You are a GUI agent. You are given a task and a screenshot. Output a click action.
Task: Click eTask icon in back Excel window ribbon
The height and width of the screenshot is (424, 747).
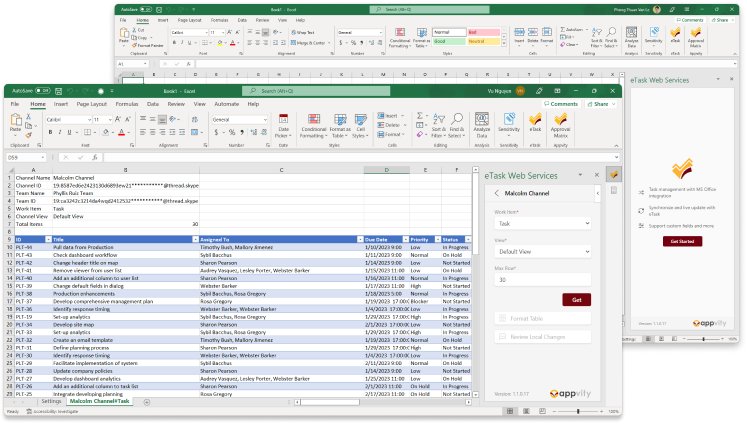tap(675, 35)
